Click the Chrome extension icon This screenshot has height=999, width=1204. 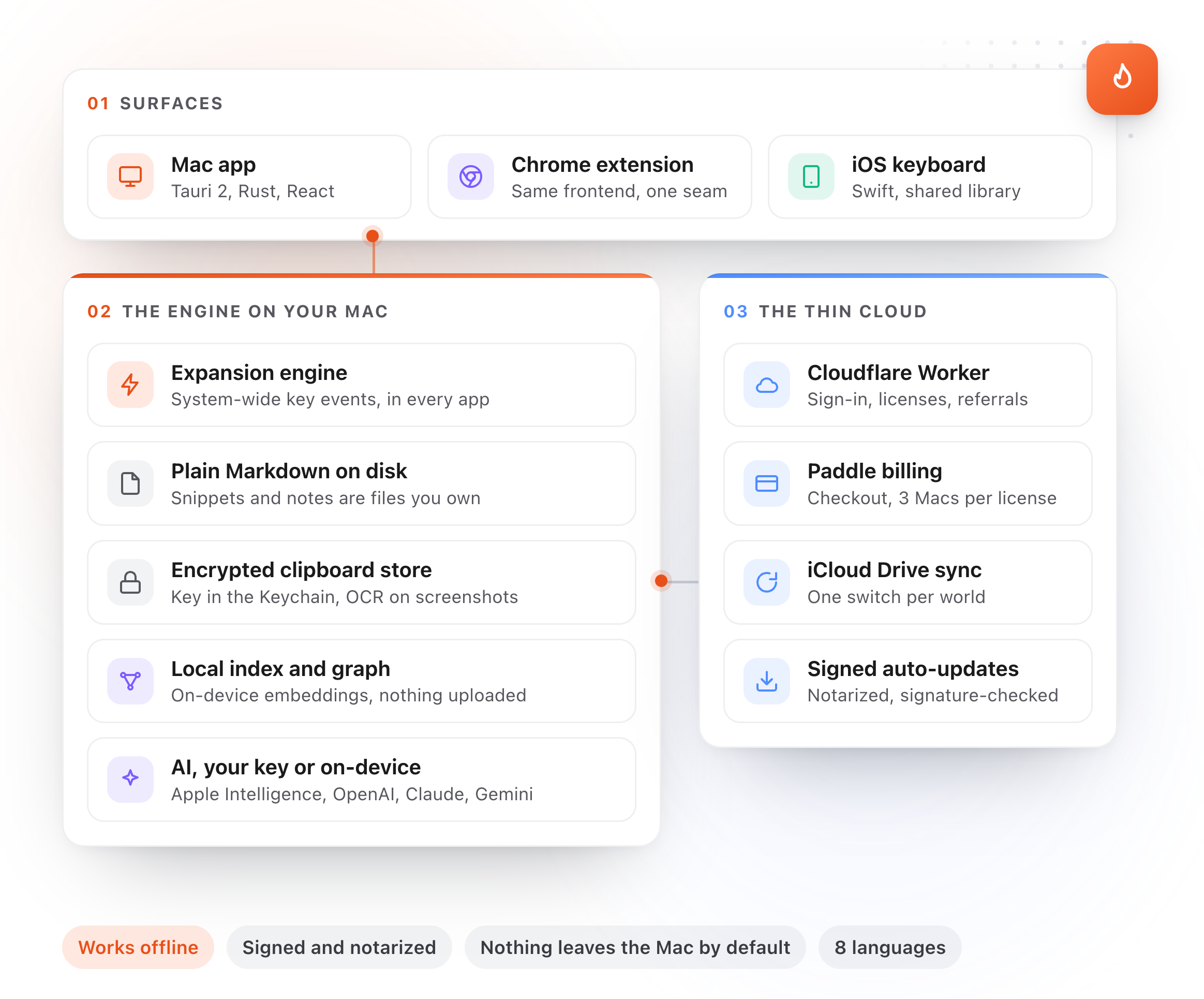pyautogui.click(x=470, y=176)
